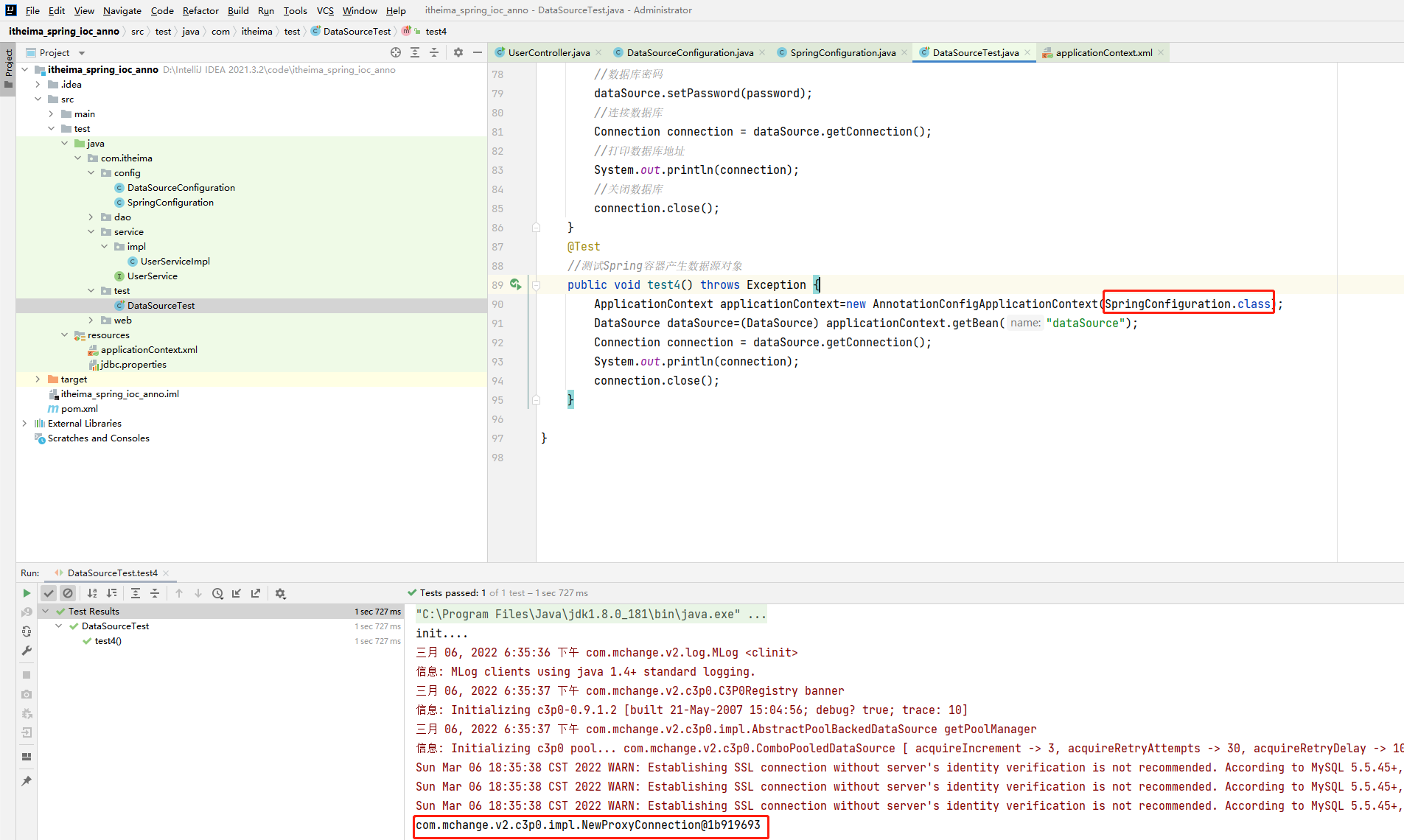Toggle auto-test rerun icon
This screenshot has height=840, width=1404.
(x=27, y=631)
